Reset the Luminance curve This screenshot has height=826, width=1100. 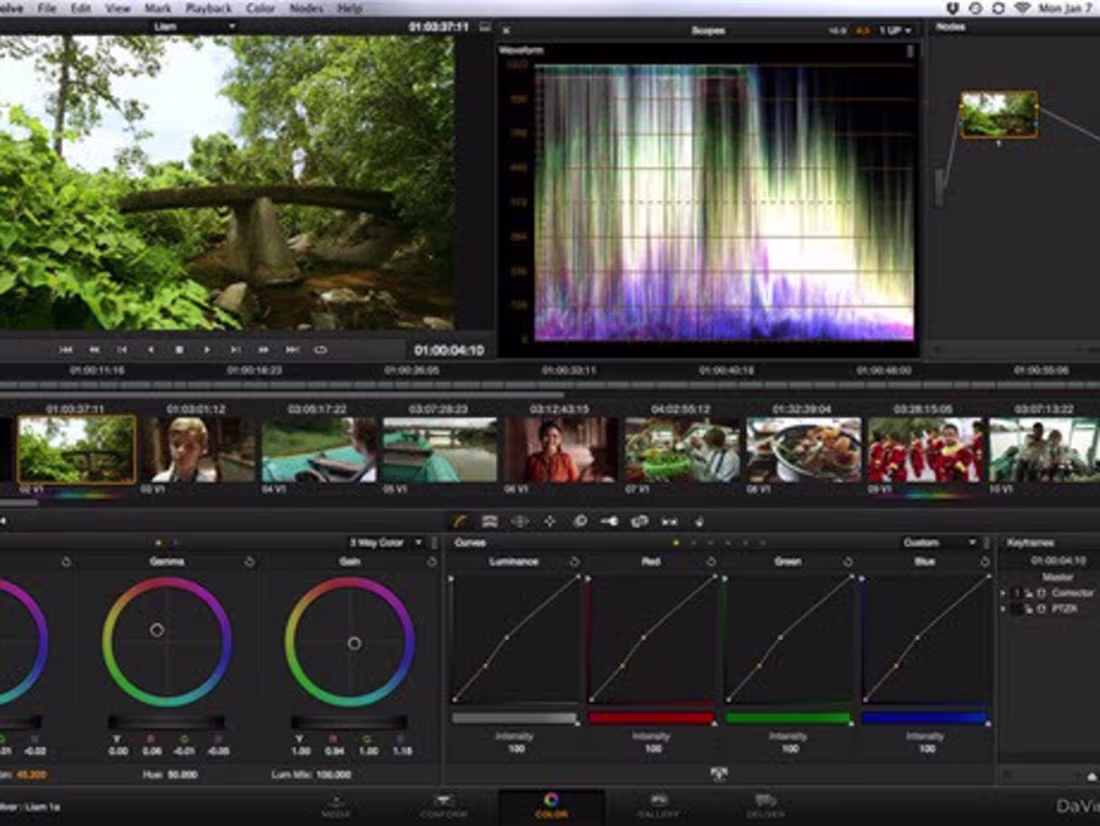click(x=575, y=562)
